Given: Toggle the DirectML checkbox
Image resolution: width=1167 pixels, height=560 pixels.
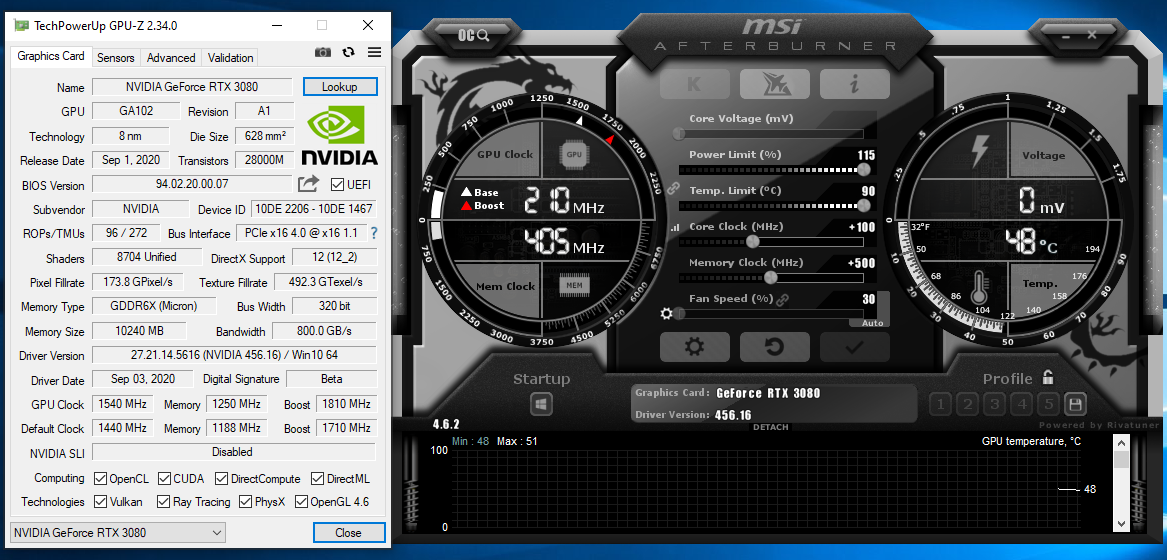Looking at the screenshot, I should point(317,478).
